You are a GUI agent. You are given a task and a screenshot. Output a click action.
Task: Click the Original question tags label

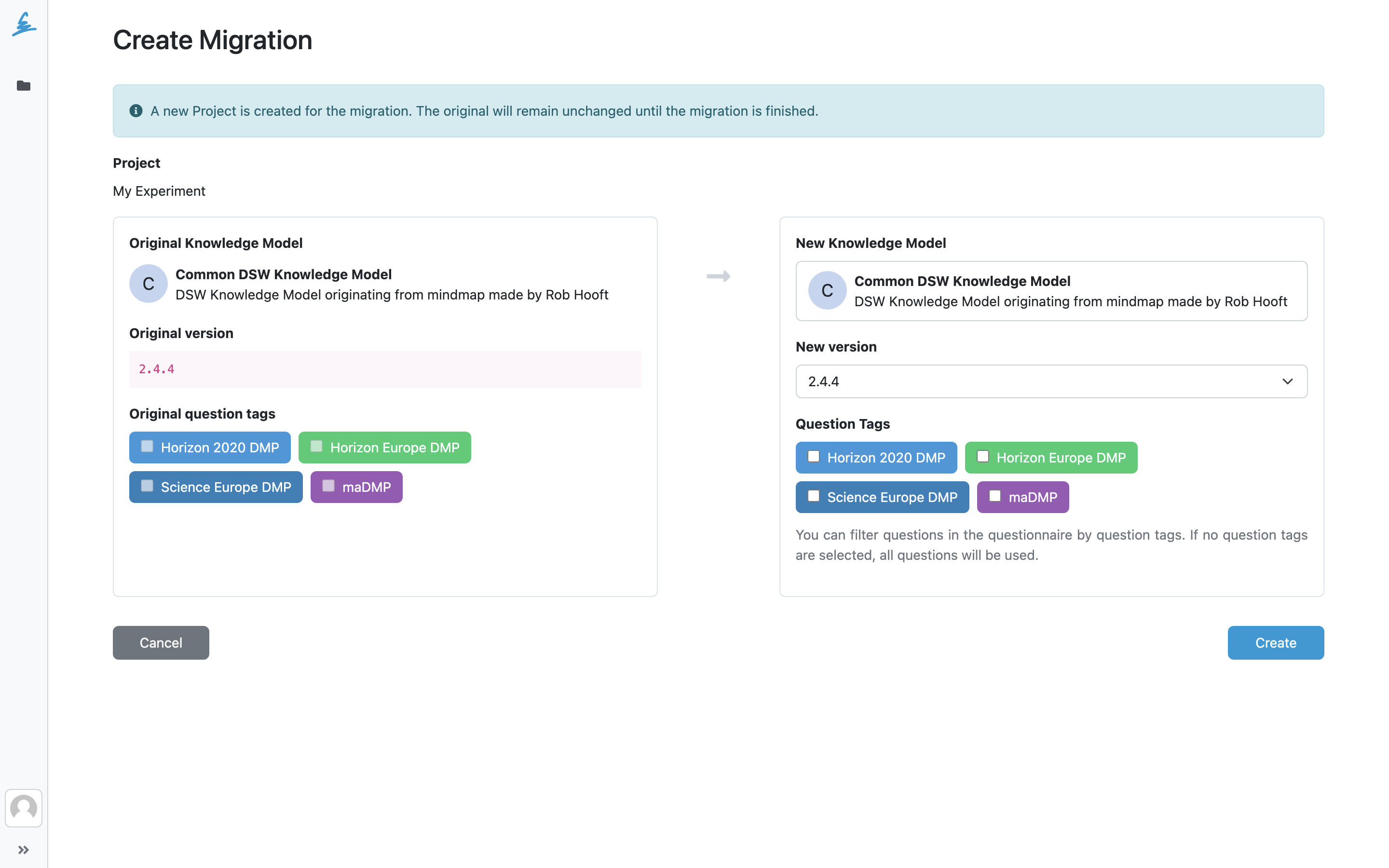coord(202,414)
